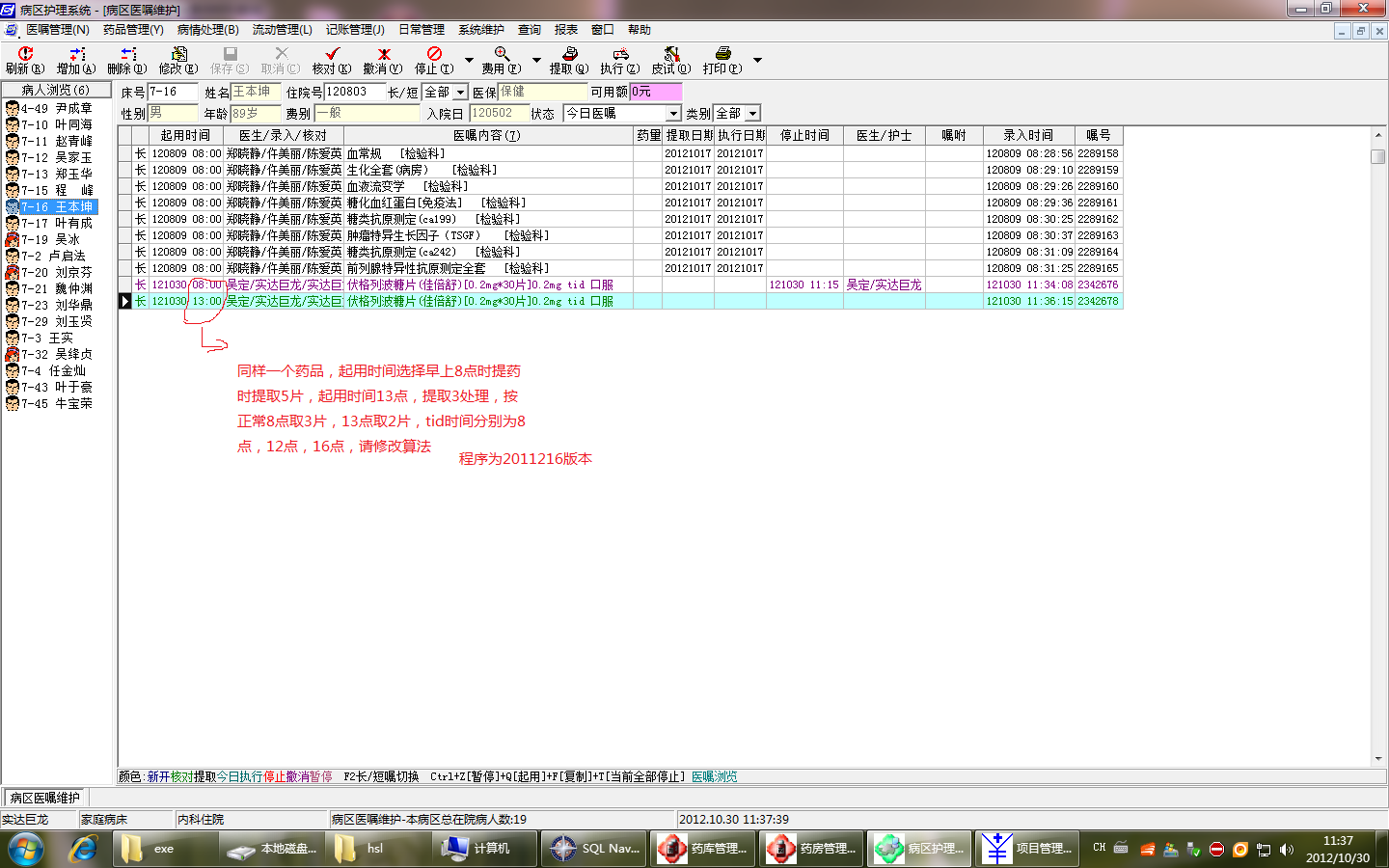Image resolution: width=1389 pixels, height=868 pixels.
Task: Open the 状态 今日医嘱 dropdown
Action: pos(673,114)
